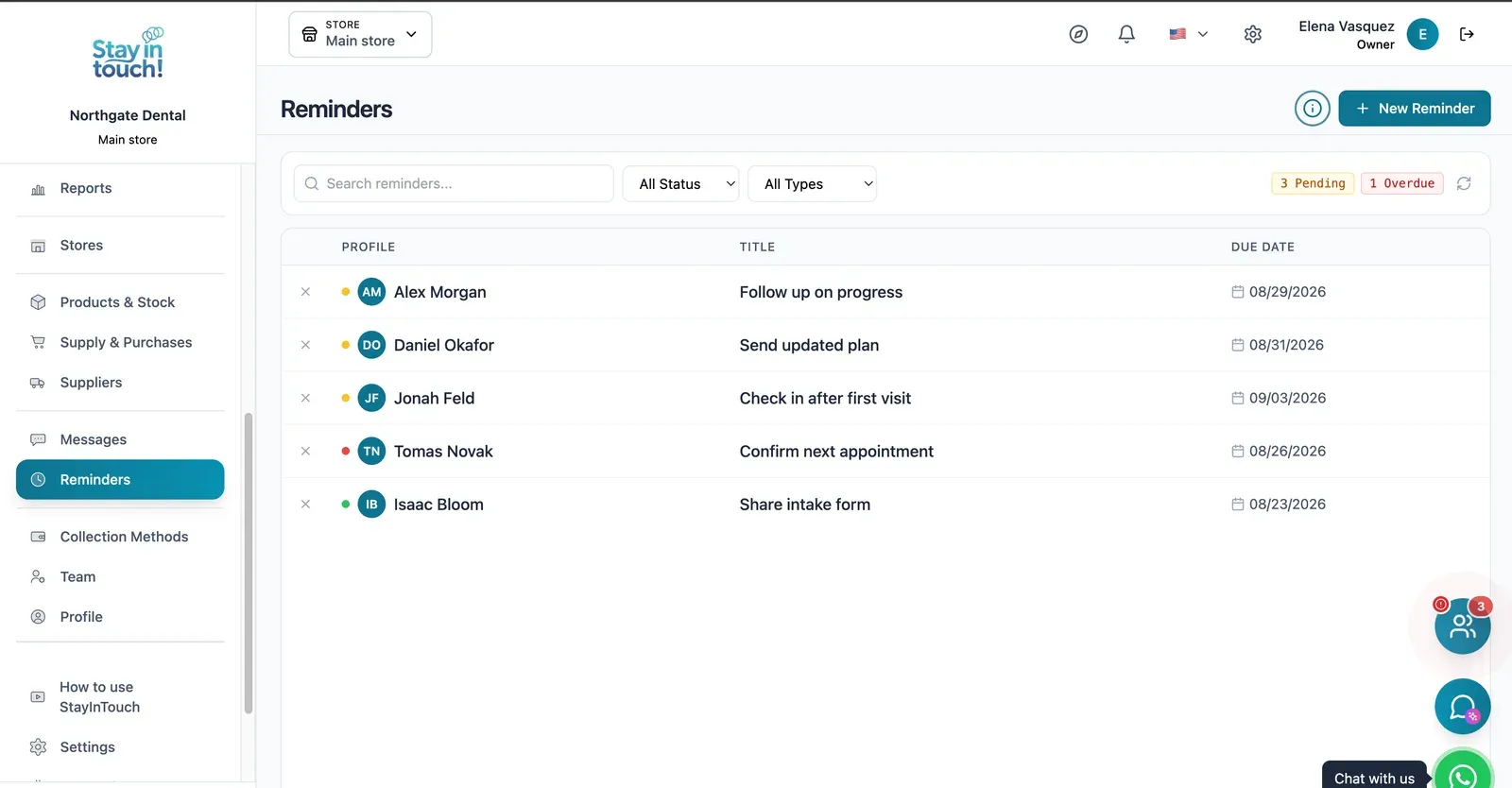Click the compass explore icon in header
1512x788 pixels.
pyautogui.click(x=1078, y=34)
